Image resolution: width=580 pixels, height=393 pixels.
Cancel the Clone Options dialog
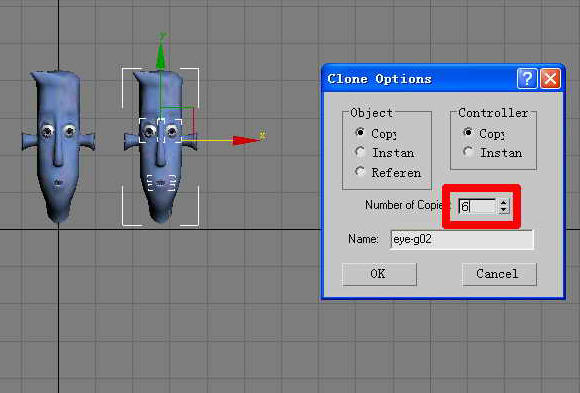click(x=499, y=274)
